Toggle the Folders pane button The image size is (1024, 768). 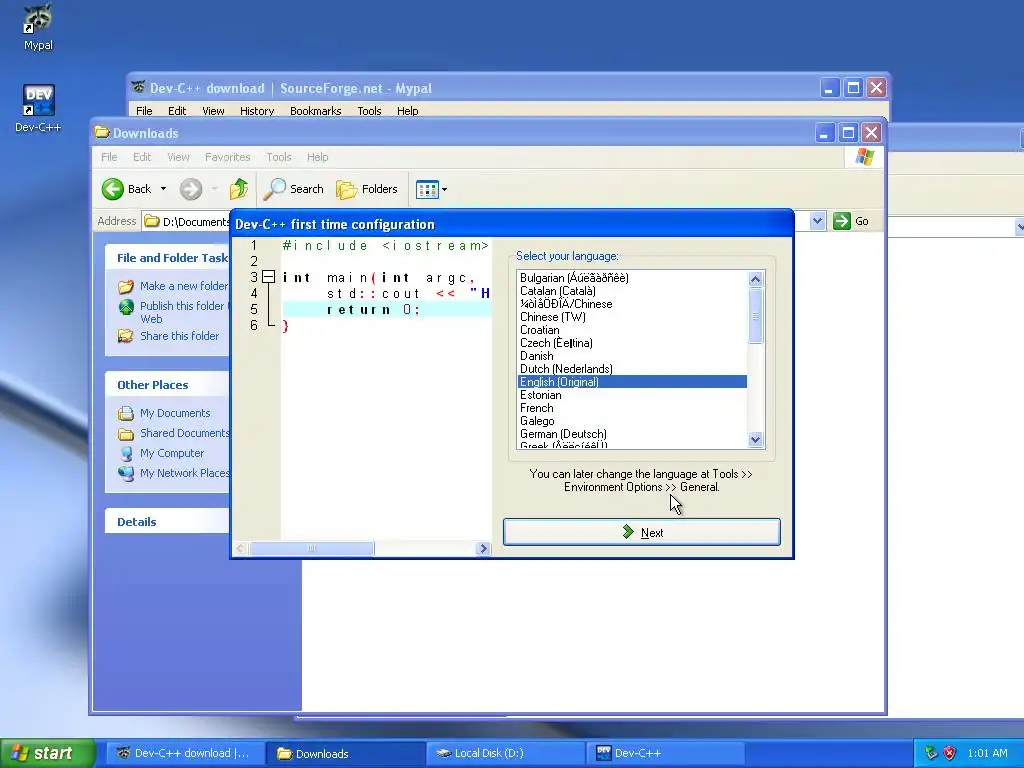tap(366, 189)
